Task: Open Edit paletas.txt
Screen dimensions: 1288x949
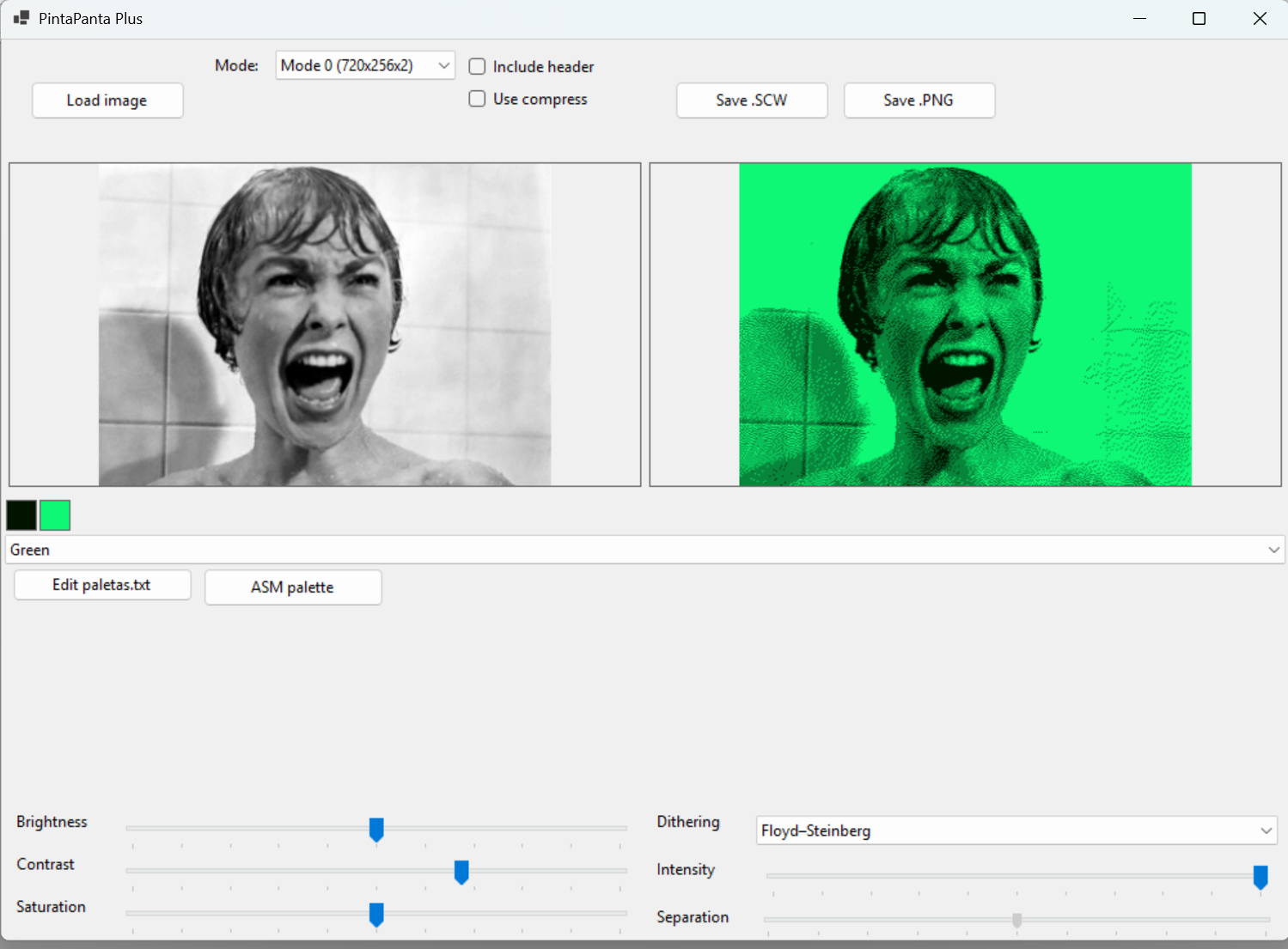Action: (x=102, y=585)
